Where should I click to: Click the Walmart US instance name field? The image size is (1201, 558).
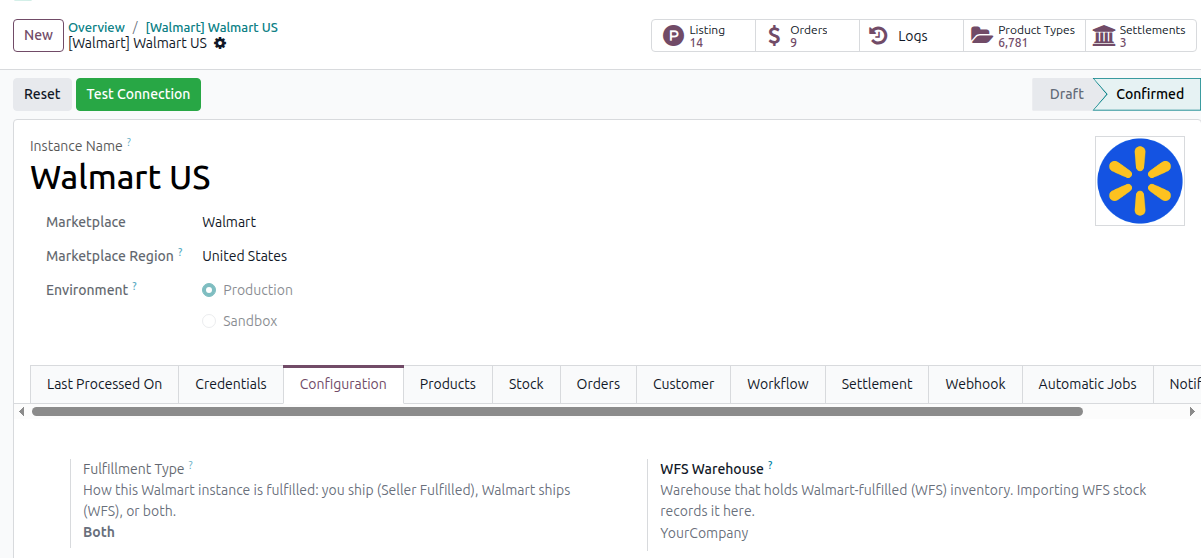(x=120, y=177)
